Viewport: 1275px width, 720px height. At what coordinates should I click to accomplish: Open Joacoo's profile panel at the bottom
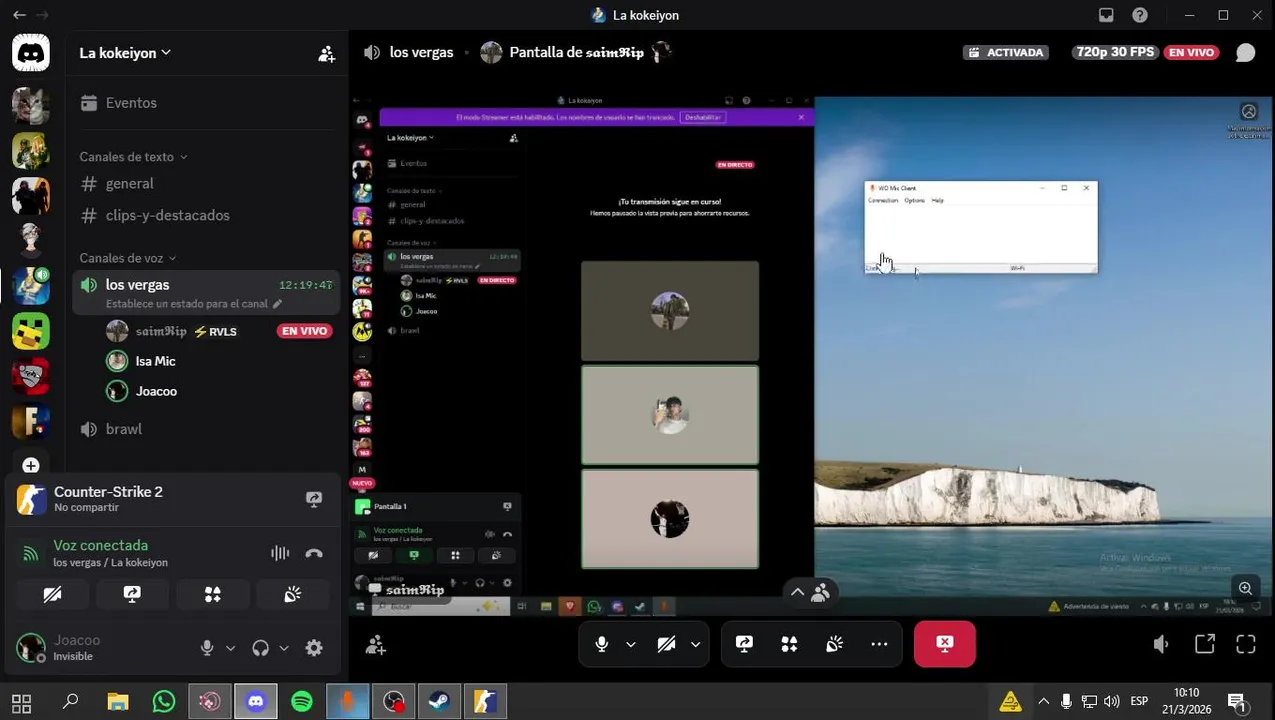(x=100, y=648)
